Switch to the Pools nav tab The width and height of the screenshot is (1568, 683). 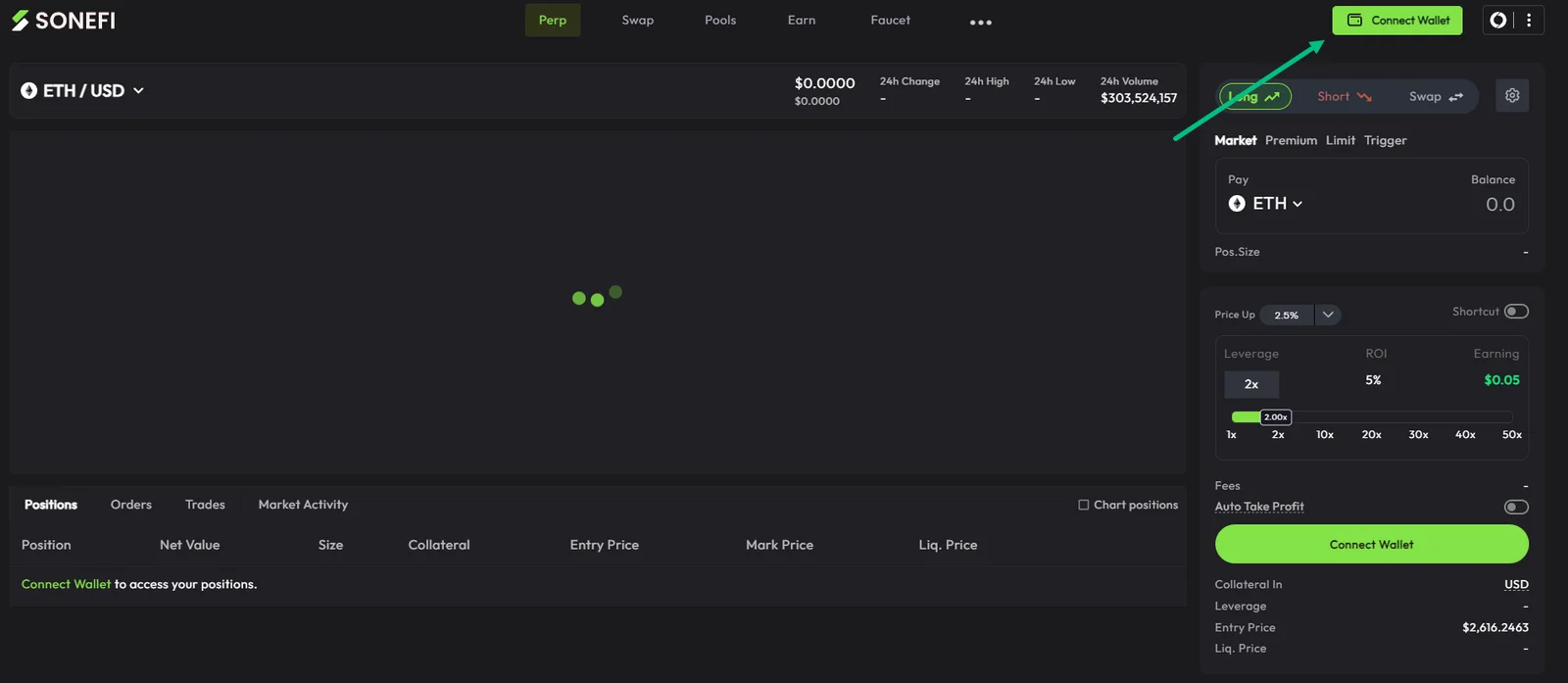point(720,20)
